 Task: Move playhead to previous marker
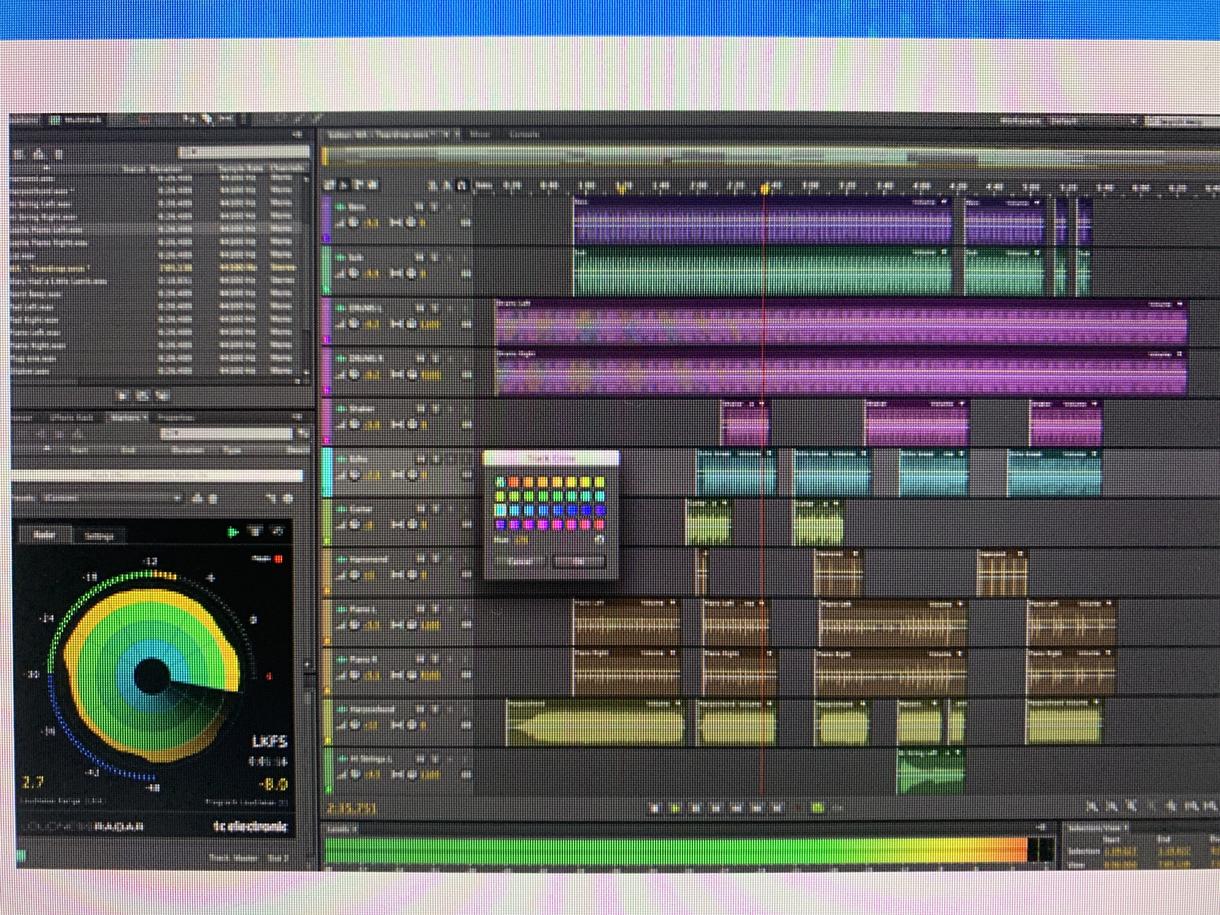(717, 808)
